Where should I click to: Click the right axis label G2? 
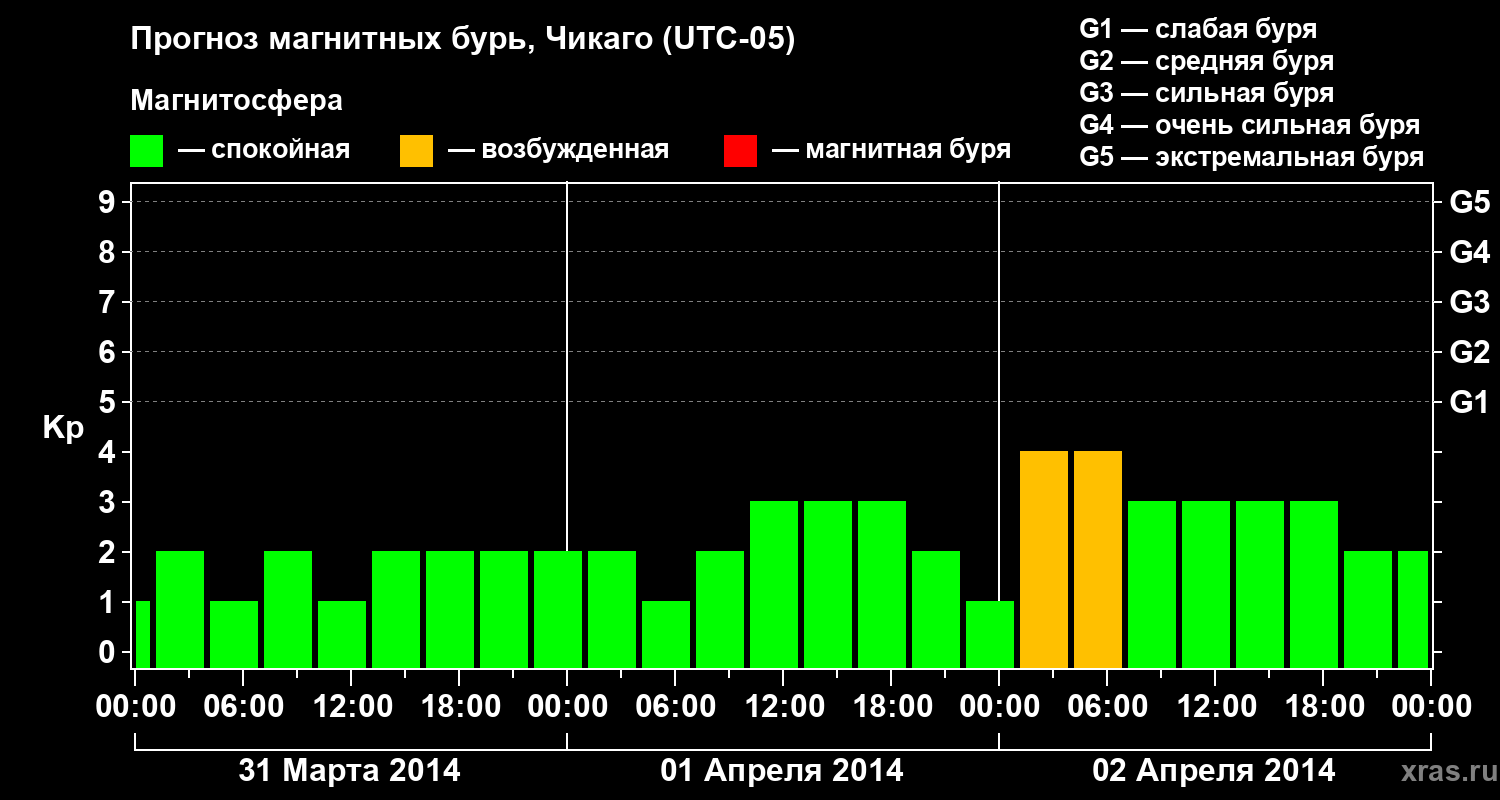(1469, 352)
